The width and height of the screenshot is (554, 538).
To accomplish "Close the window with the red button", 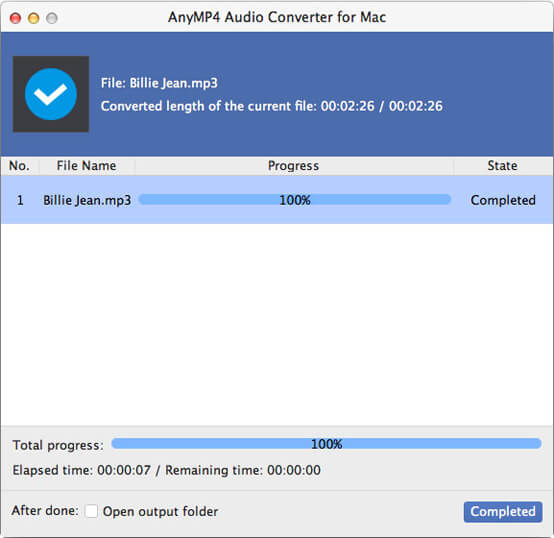I will tap(15, 18).
